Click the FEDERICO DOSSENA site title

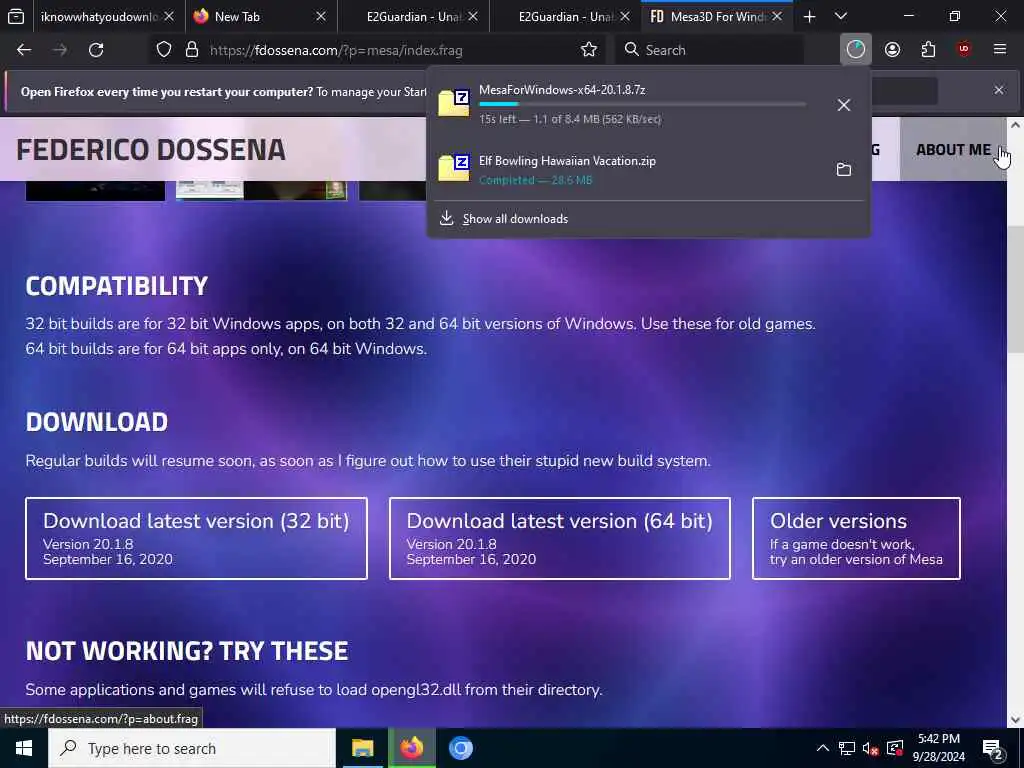click(x=151, y=150)
